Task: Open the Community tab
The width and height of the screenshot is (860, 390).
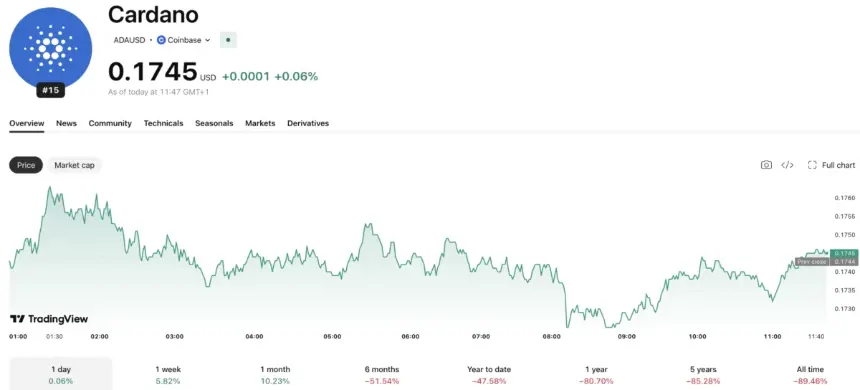Action: click(x=110, y=123)
